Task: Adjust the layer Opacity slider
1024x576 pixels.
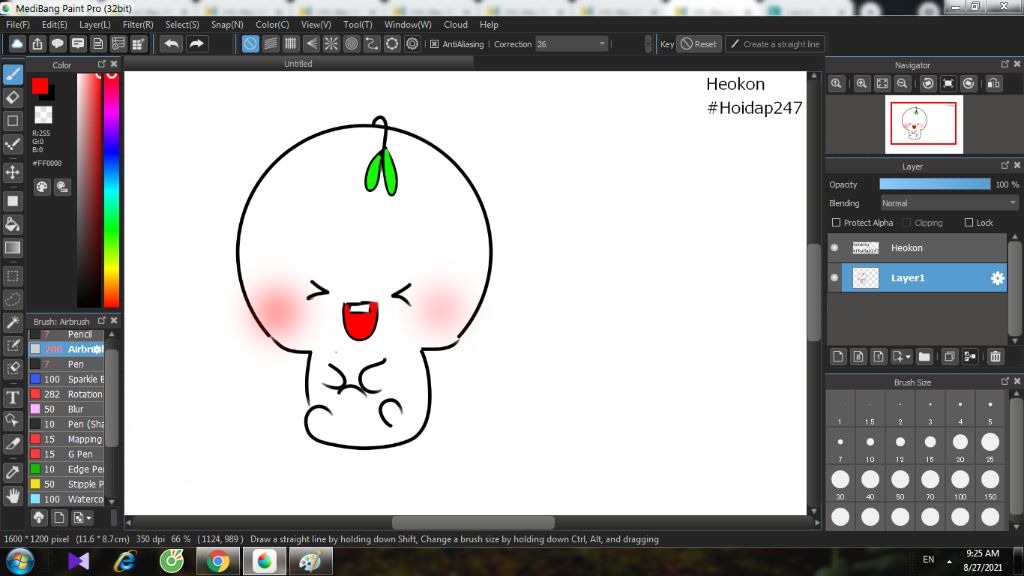Action: 935,185
